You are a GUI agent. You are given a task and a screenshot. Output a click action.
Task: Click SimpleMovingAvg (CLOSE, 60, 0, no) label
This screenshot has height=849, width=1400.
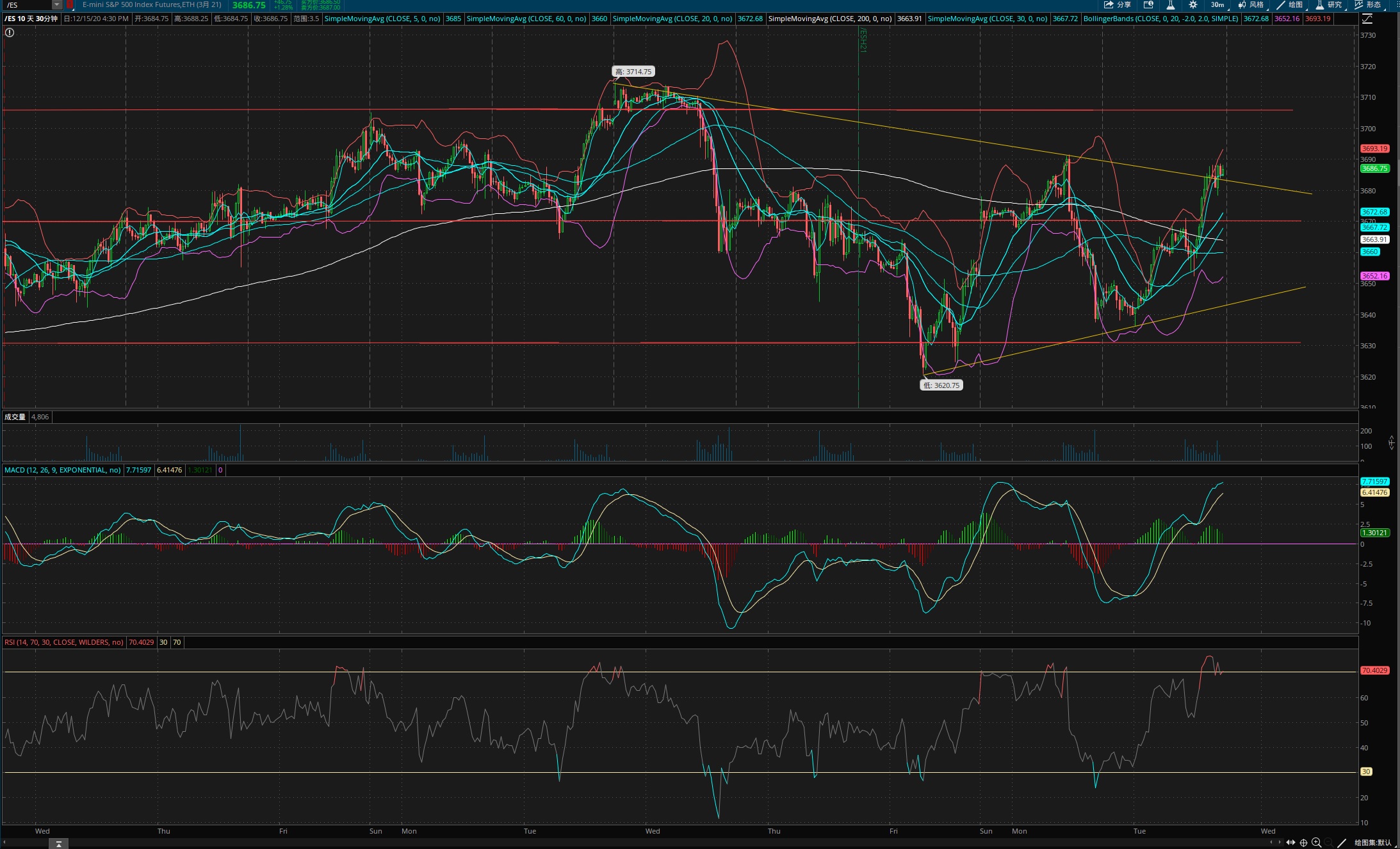pyautogui.click(x=526, y=19)
